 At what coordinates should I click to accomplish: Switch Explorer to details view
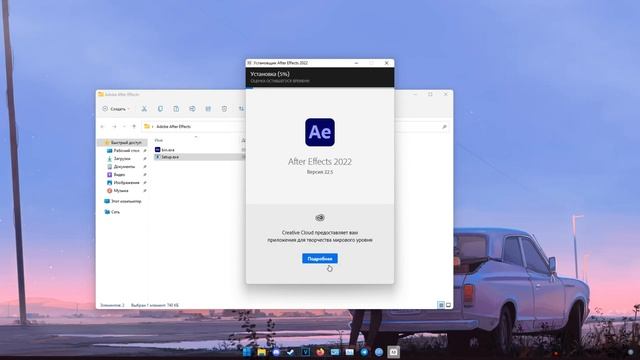[441, 305]
